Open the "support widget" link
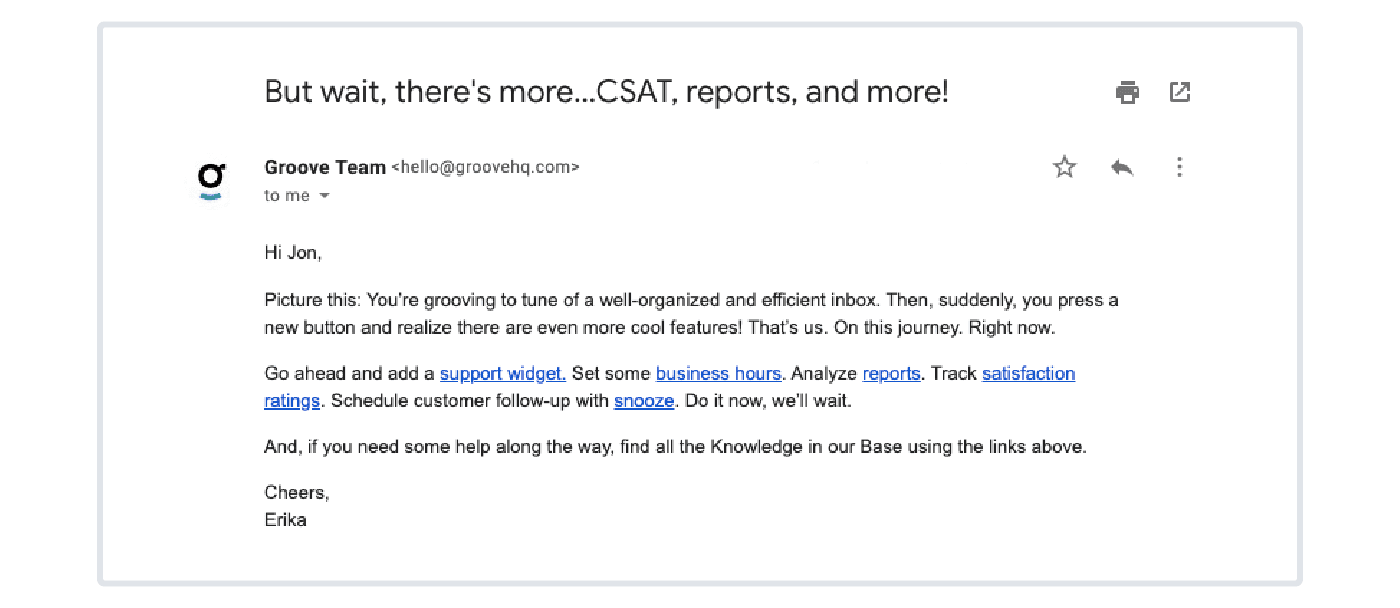 [503, 374]
